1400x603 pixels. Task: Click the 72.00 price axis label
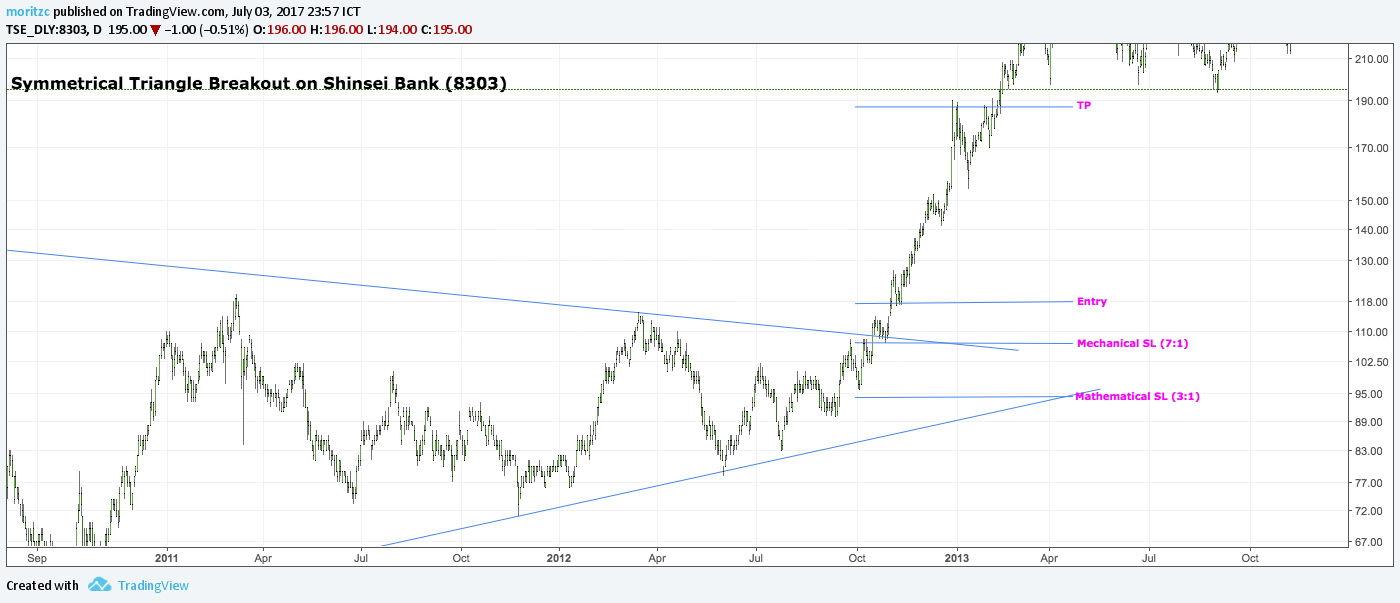tap(1368, 512)
